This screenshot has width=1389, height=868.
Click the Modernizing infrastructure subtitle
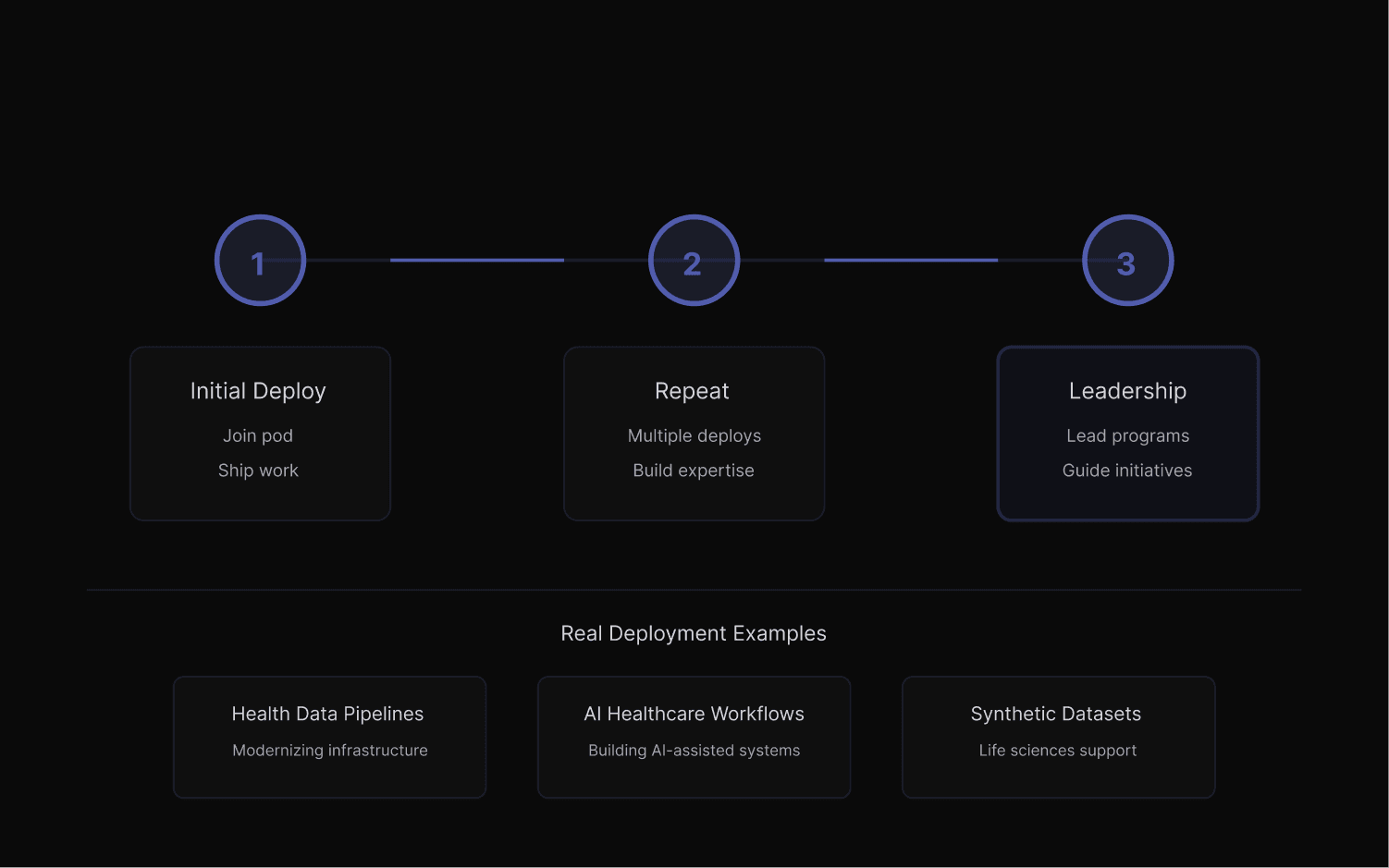pyautogui.click(x=330, y=751)
